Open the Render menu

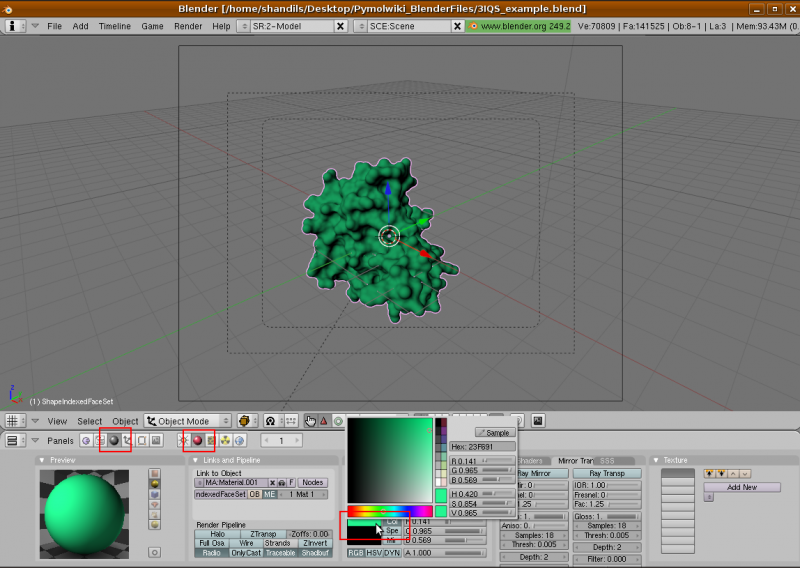tap(188, 26)
